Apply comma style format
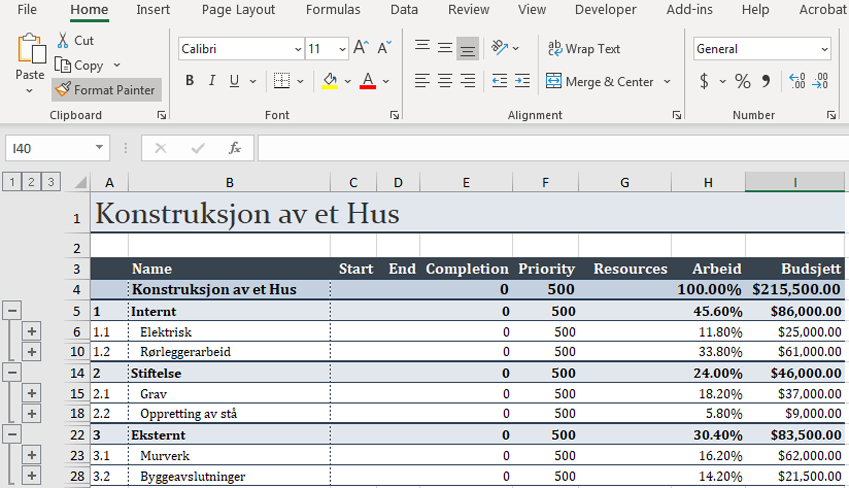The width and height of the screenshot is (849, 488). point(766,81)
